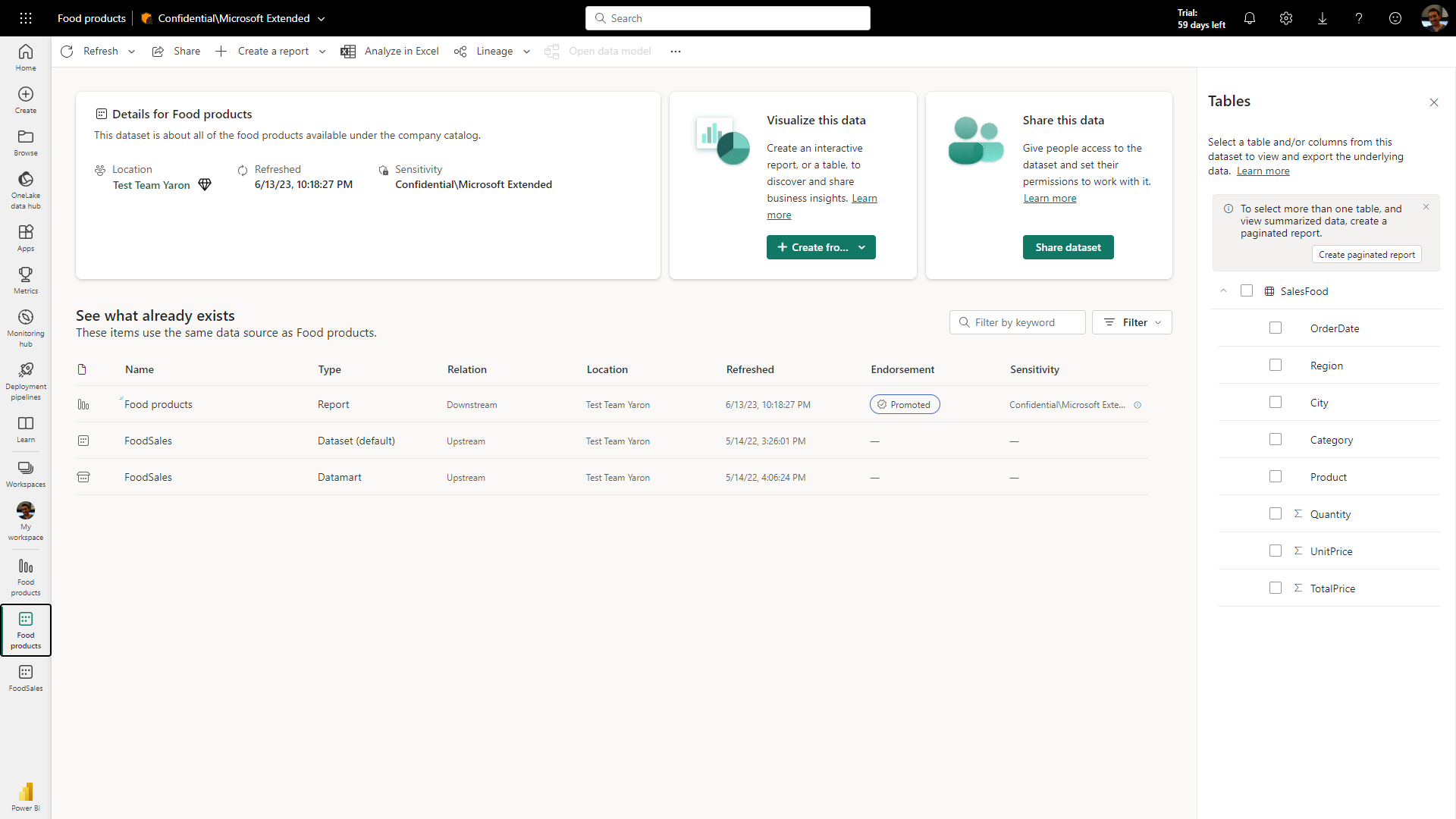Open feedback smiley icon
The width and height of the screenshot is (1456, 819).
point(1395,18)
